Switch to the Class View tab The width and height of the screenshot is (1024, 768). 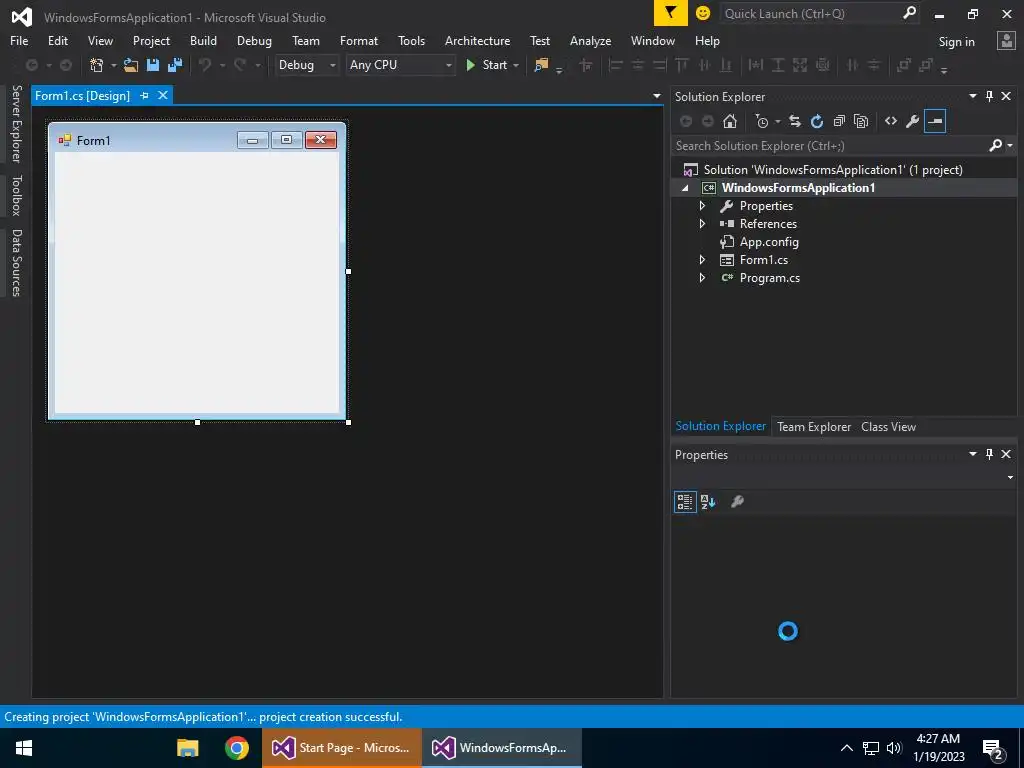[888, 426]
